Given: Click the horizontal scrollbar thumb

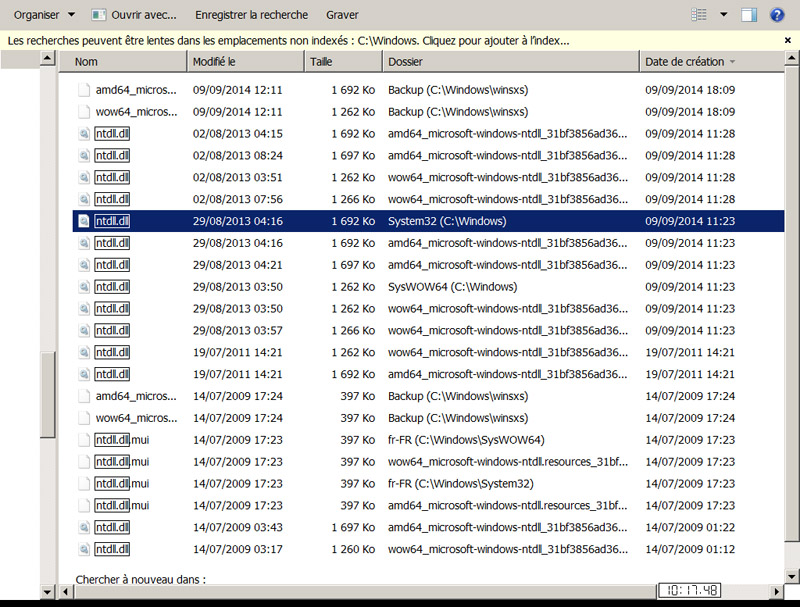Looking at the screenshot, I should tap(365, 592).
